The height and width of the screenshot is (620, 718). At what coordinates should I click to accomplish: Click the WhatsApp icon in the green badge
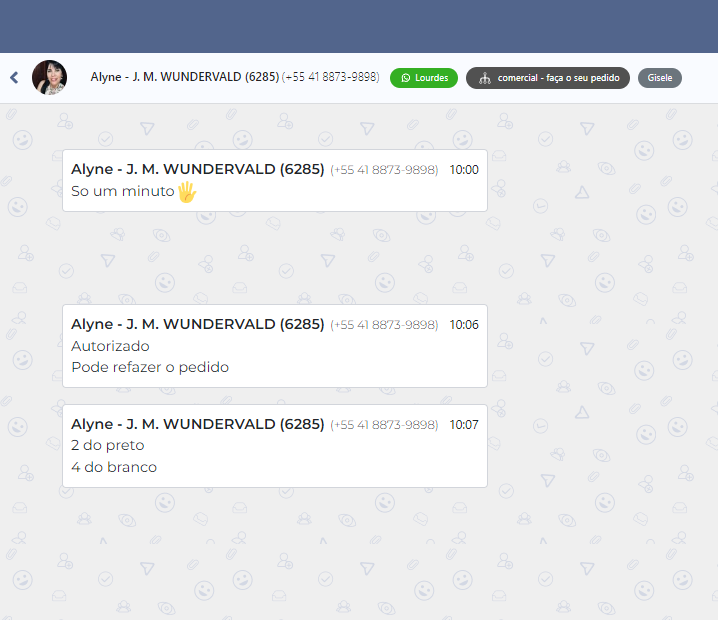click(x=405, y=78)
